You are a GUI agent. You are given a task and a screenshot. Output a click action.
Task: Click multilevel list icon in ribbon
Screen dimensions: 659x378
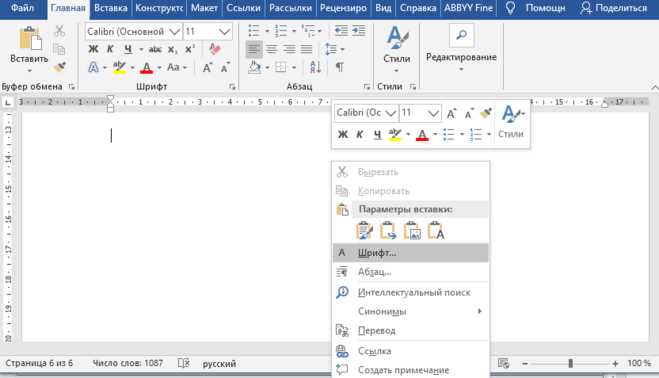click(x=308, y=31)
